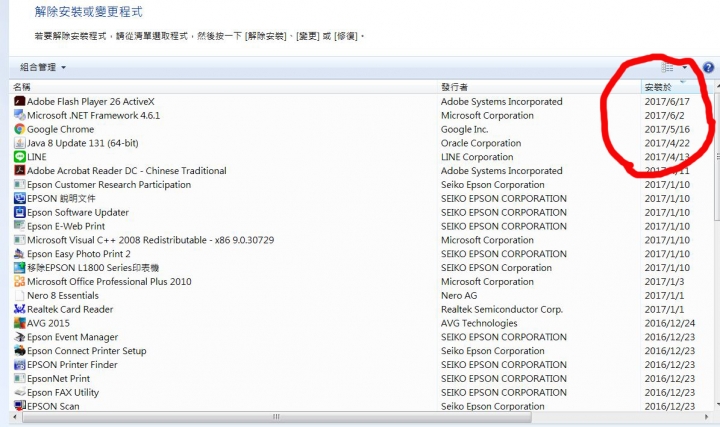Image resolution: width=720 pixels, height=427 pixels.
Task: Select the Realtek Card Reader name
Action: tap(70, 309)
